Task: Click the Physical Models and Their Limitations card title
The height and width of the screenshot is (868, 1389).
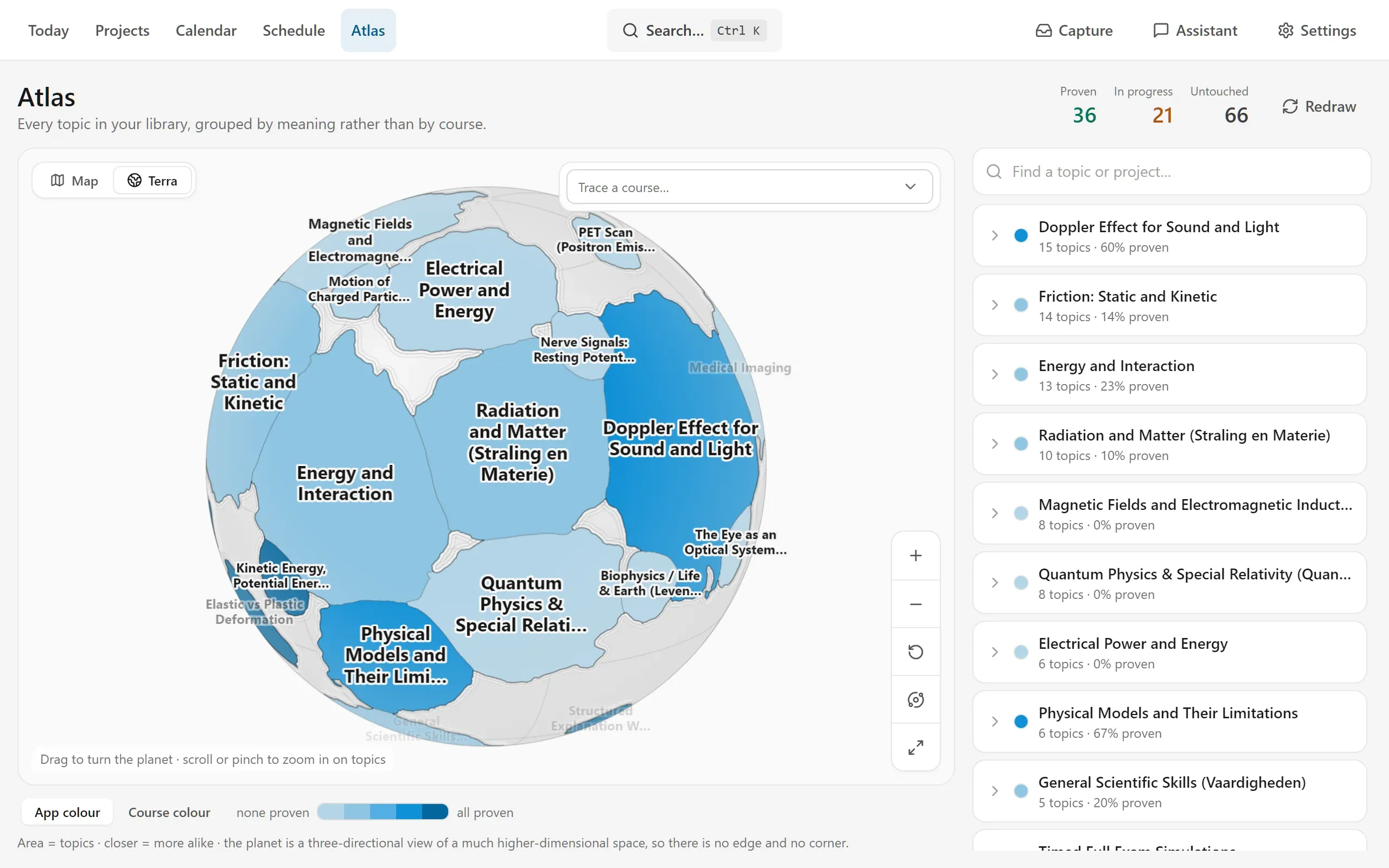Action: pyautogui.click(x=1168, y=713)
